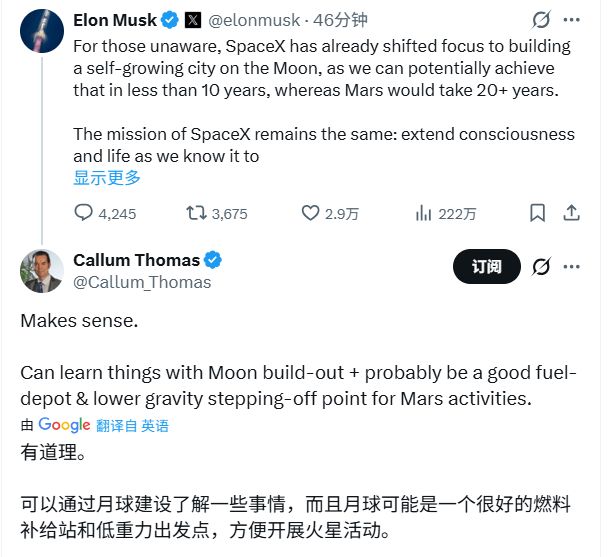Open more options on Callum Thomas's tweet
This screenshot has width=610, height=557.
tap(572, 266)
